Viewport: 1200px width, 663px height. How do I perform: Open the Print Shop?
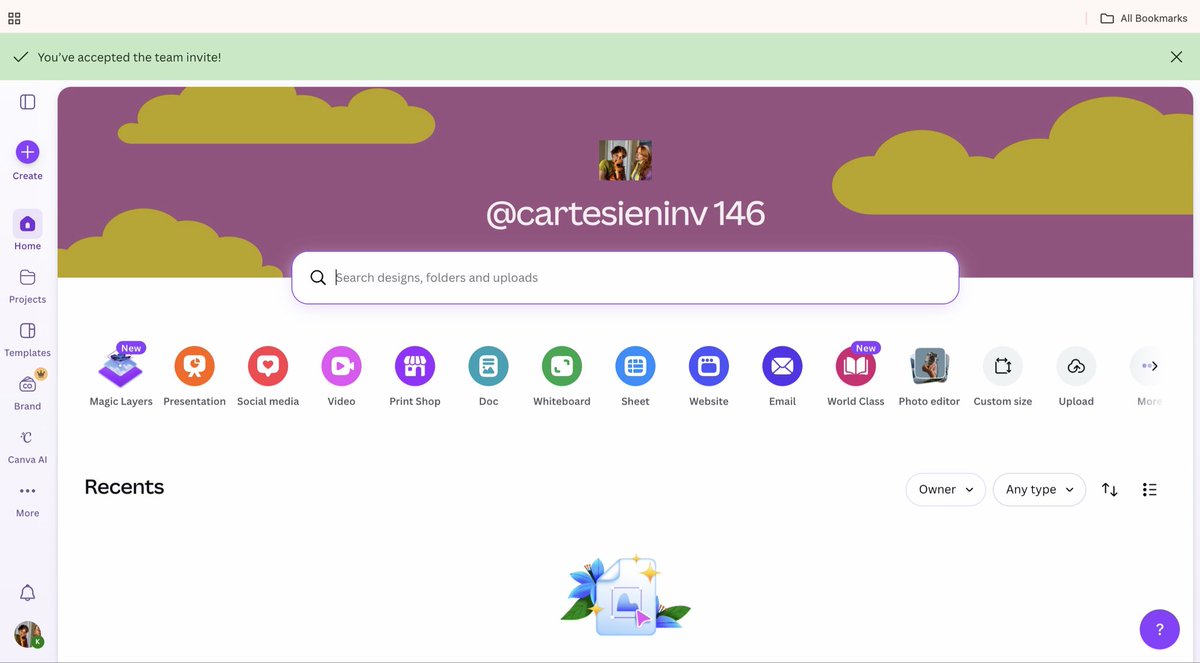(x=415, y=376)
